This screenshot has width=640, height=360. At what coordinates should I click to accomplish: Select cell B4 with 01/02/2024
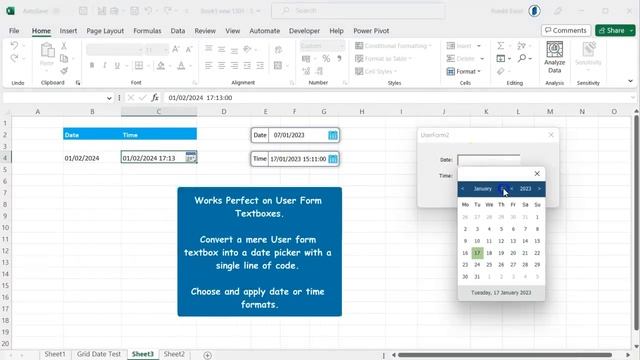pos(92,158)
